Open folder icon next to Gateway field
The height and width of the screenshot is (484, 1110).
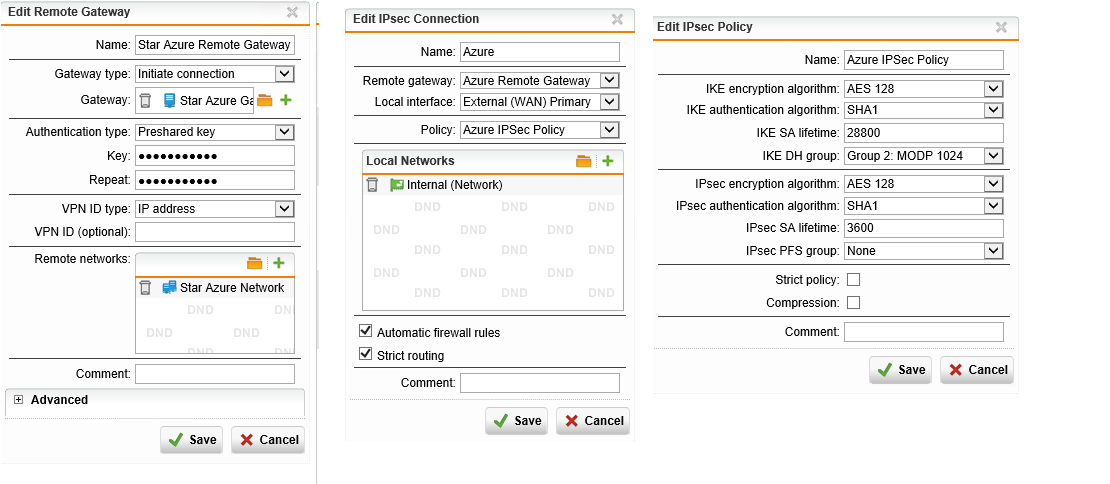[265, 100]
